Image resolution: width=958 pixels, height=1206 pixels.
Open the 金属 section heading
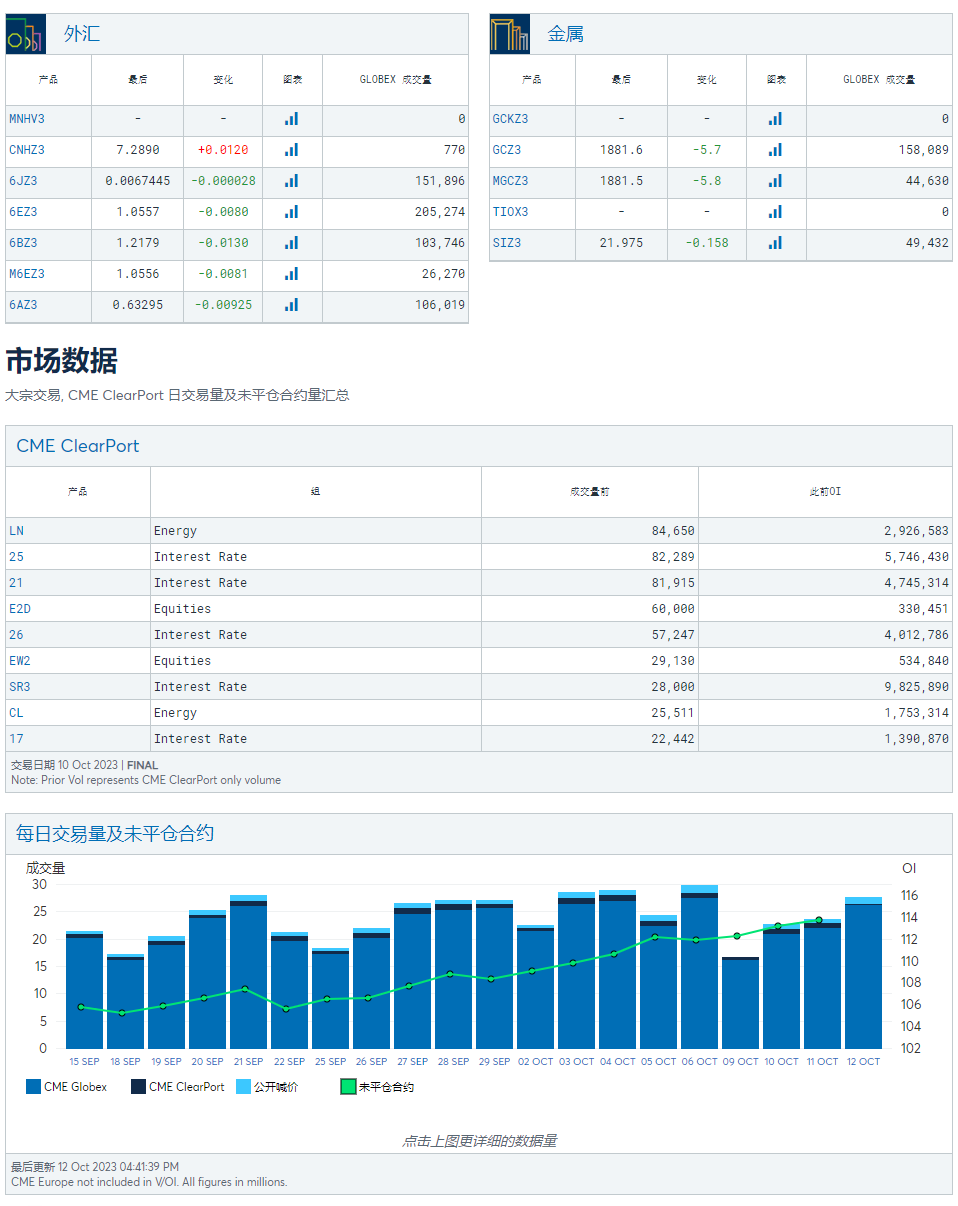(x=566, y=34)
